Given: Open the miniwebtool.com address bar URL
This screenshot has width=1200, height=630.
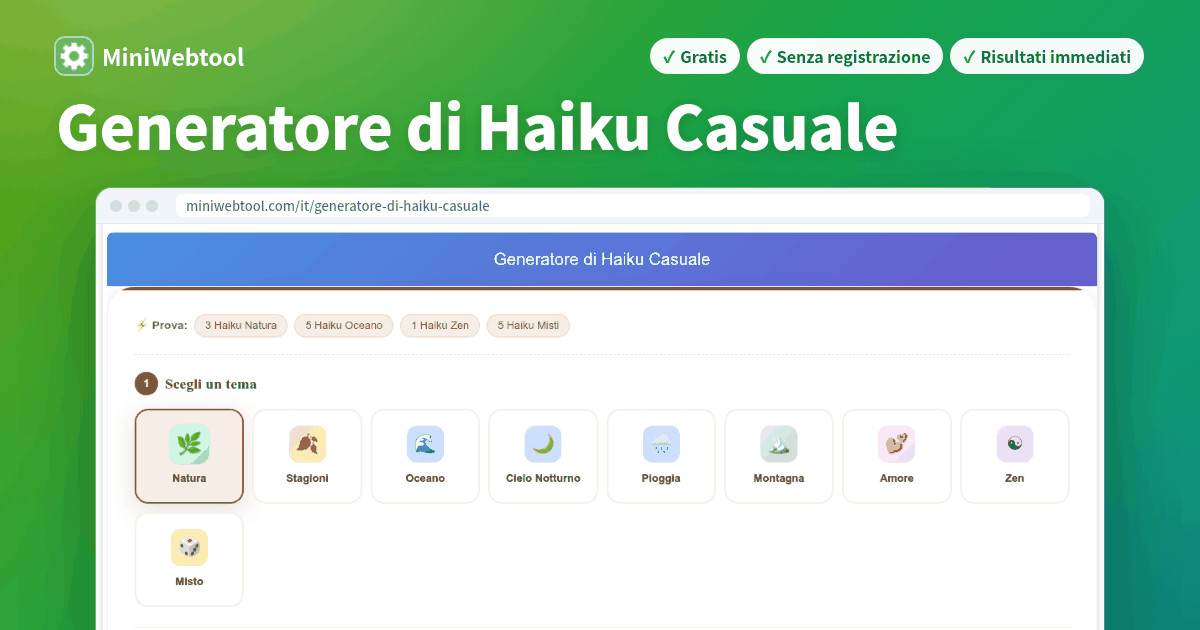Looking at the screenshot, I should click(x=338, y=206).
